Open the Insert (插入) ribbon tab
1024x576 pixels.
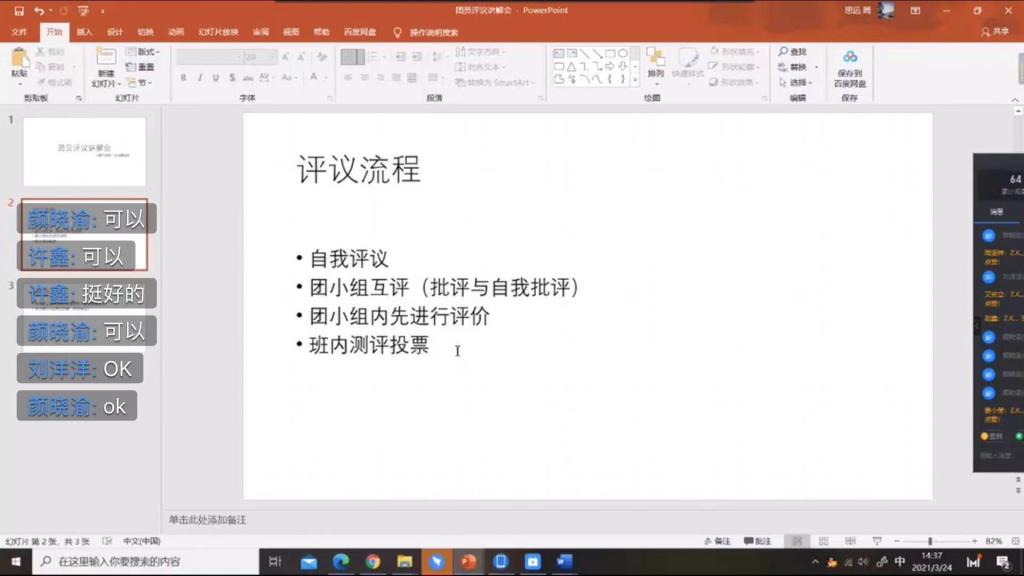tap(84, 32)
